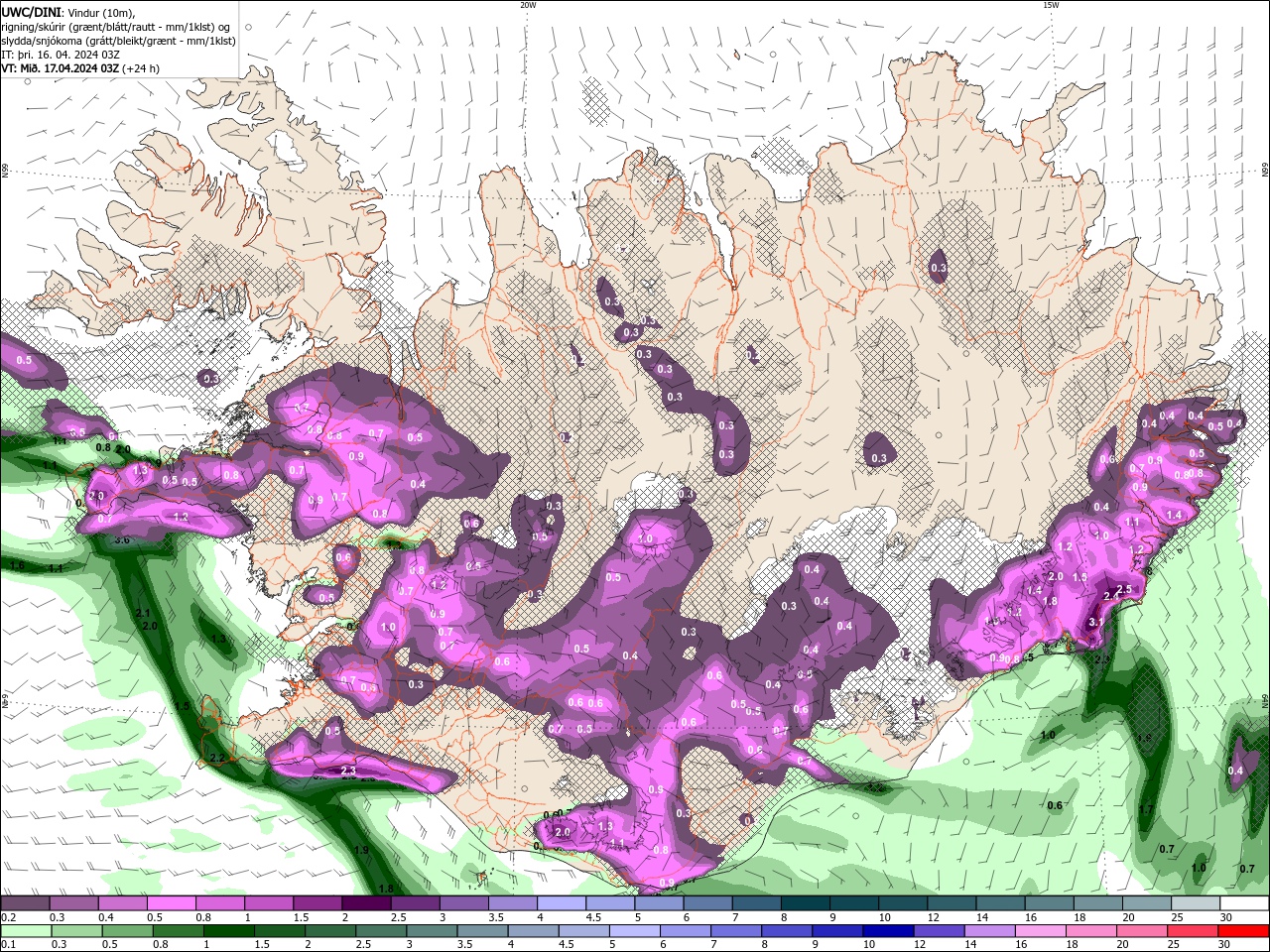
Task: Click the '0.2' label in the upper legend row
Action: click(x=8, y=917)
